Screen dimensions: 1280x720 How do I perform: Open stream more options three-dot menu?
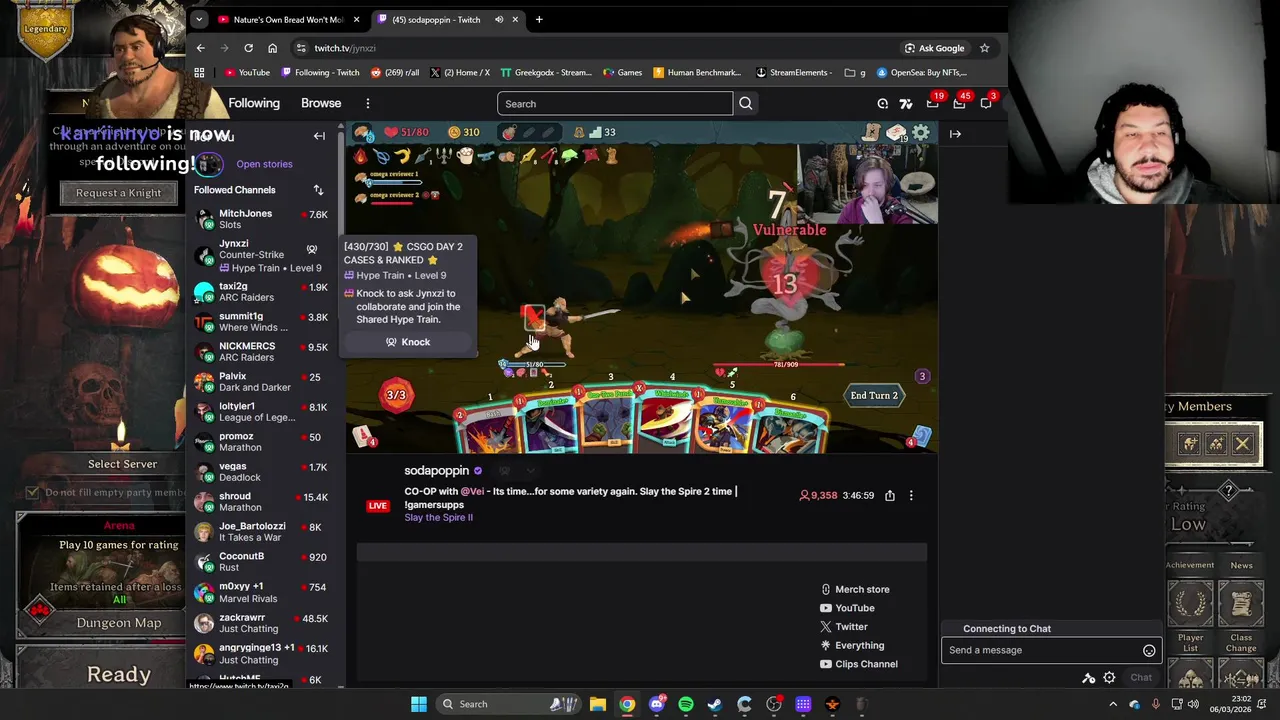click(911, 495)
